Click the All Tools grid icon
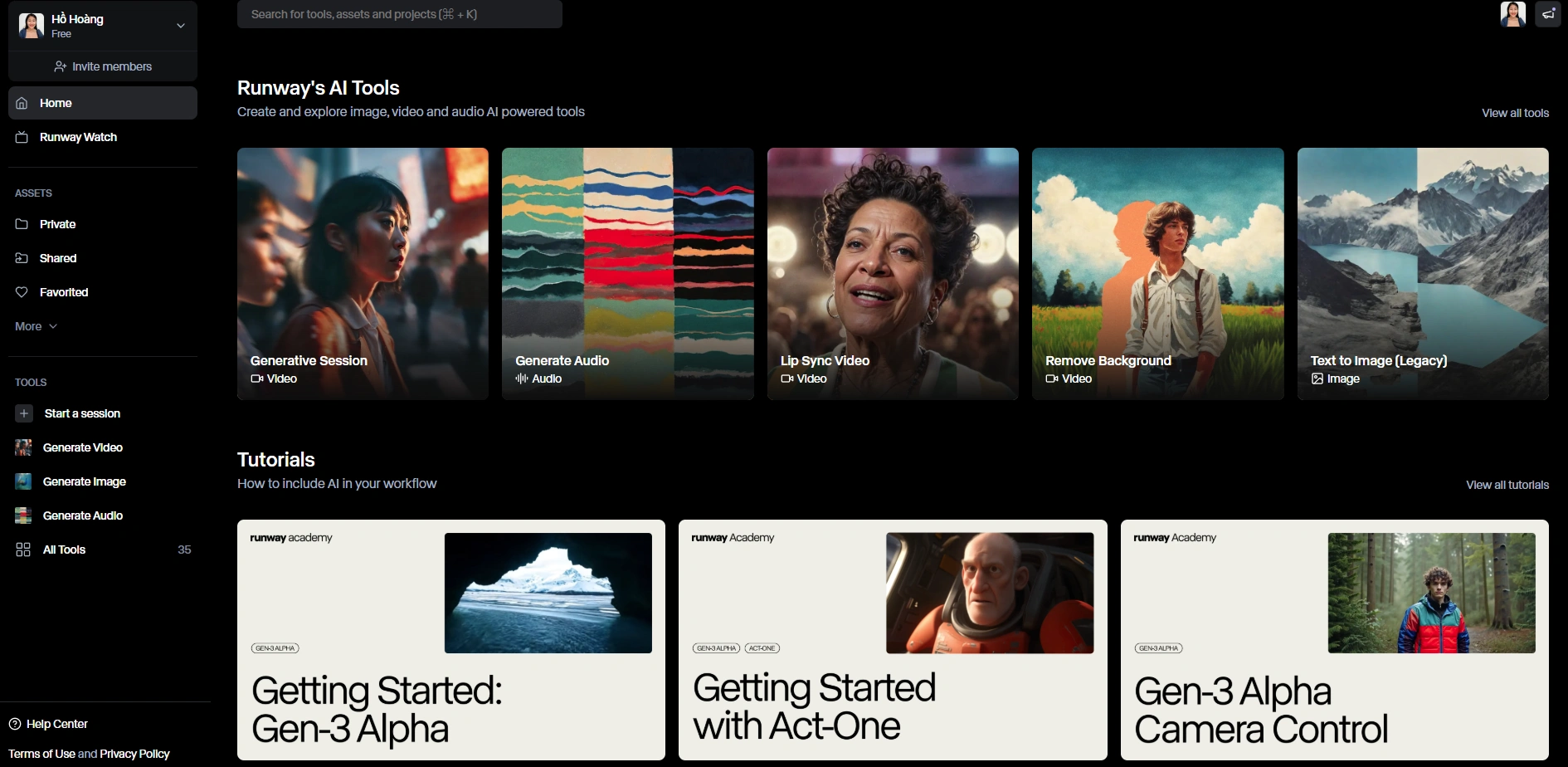This screenshot has width=1568, height=767. click(x=23, y=550)
